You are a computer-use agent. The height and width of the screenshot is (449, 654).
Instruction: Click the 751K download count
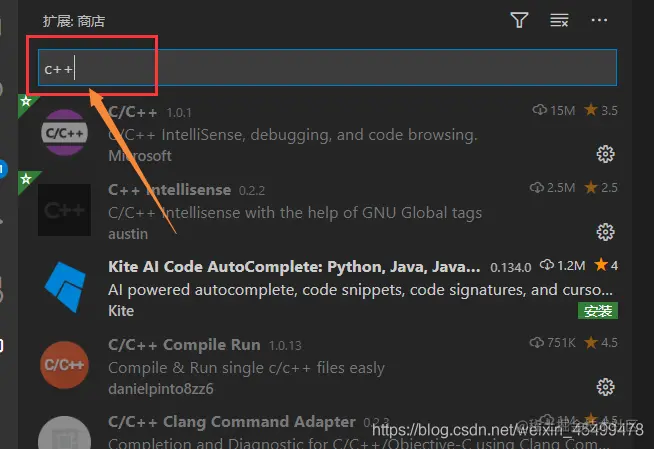tap(552, 343)
